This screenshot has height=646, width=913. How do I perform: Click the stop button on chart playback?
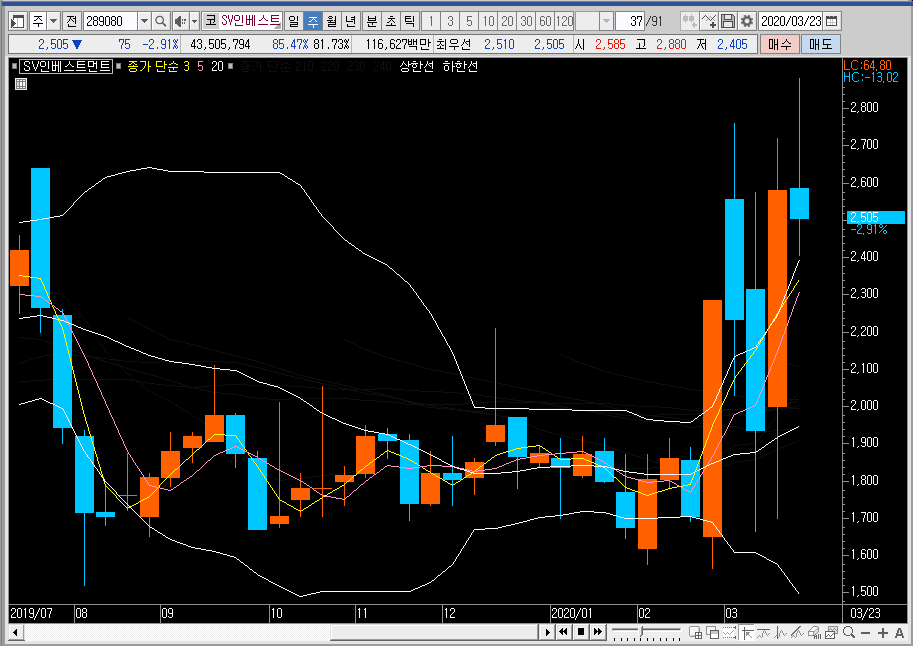coord(581,632)
